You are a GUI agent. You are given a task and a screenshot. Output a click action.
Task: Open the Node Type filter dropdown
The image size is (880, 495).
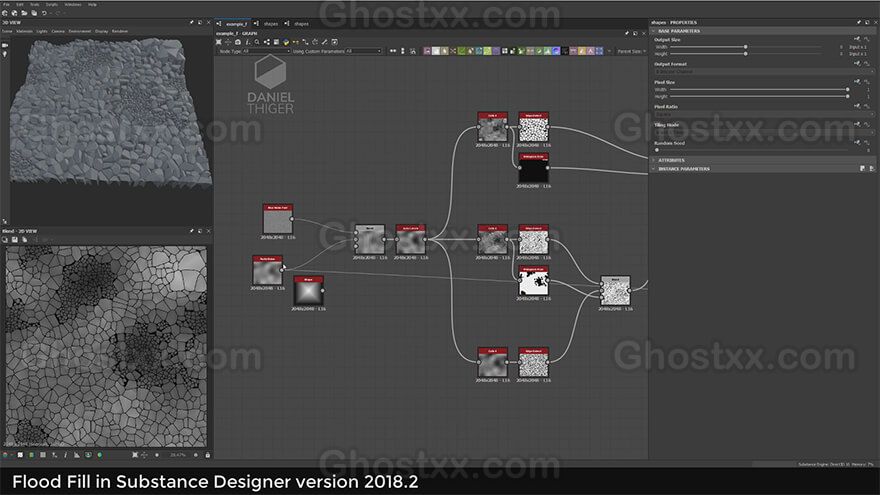coord(266,51)
